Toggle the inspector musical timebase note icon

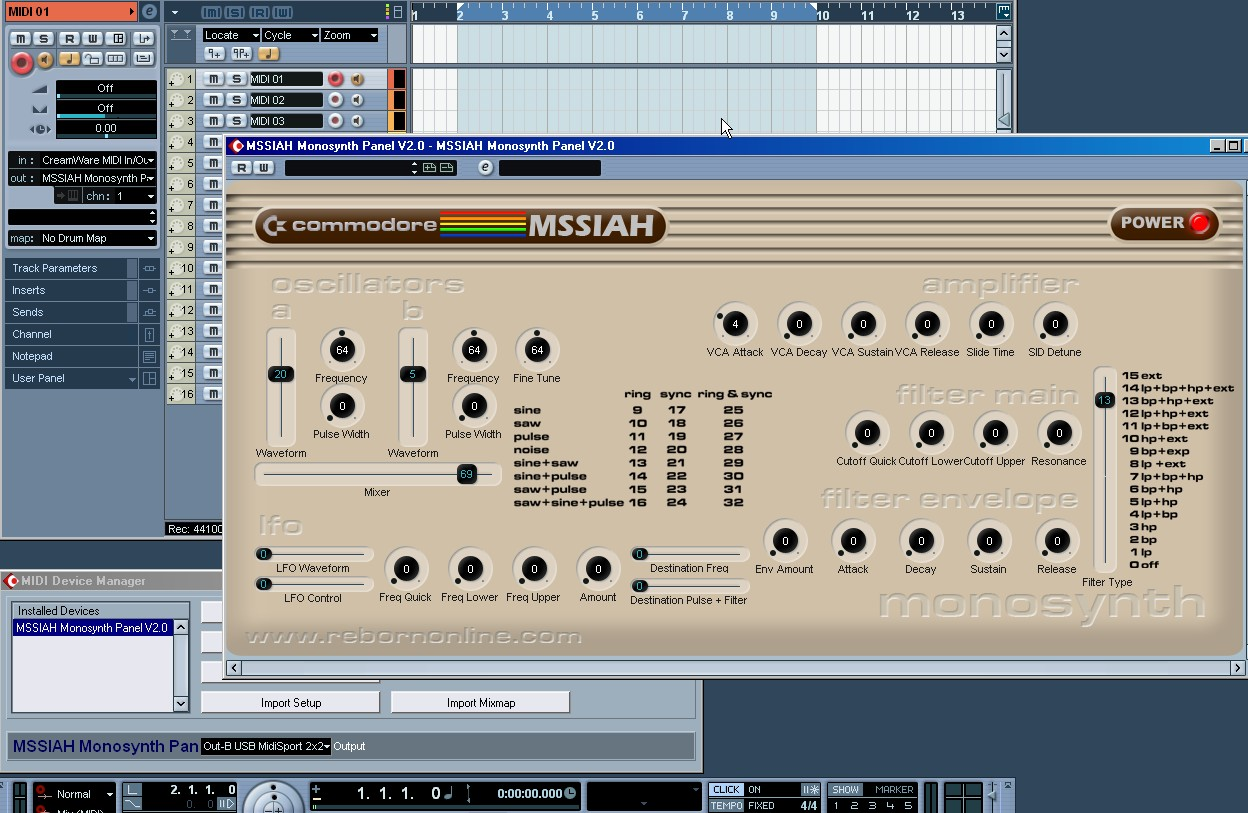[69, 60]
